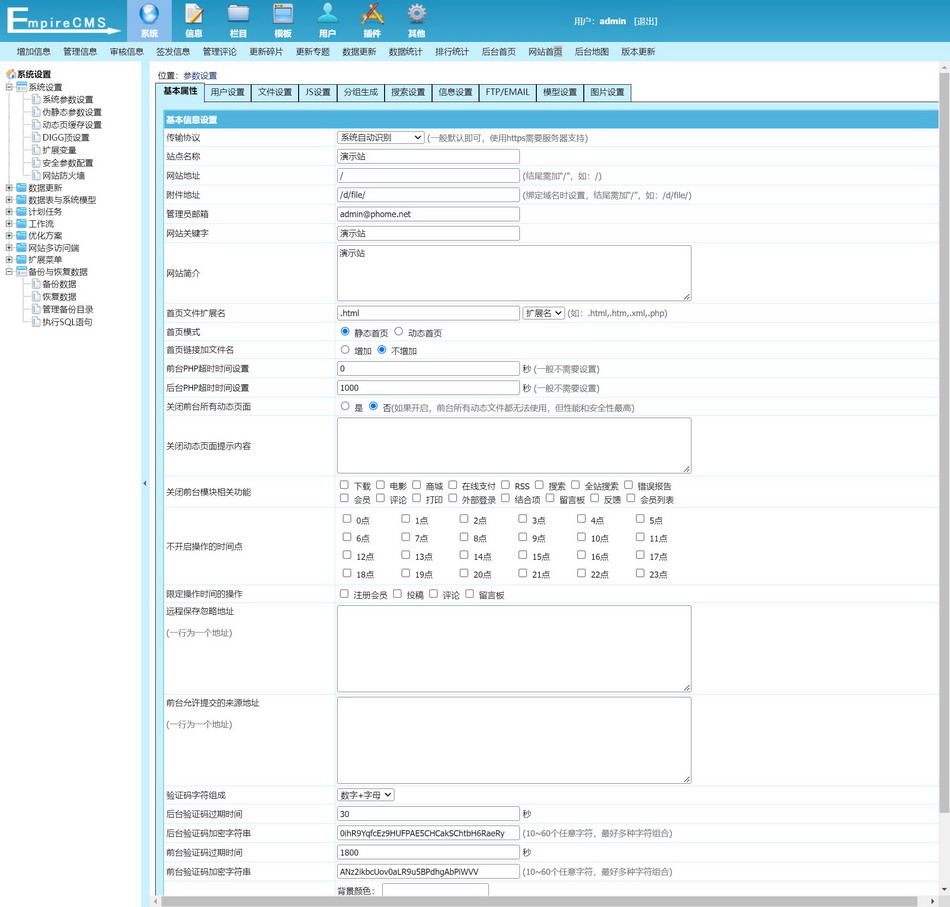Open 网站防火墙 in the sidebar tree
The width and height of the screenshot is (950, 907).
click(63, 176)
